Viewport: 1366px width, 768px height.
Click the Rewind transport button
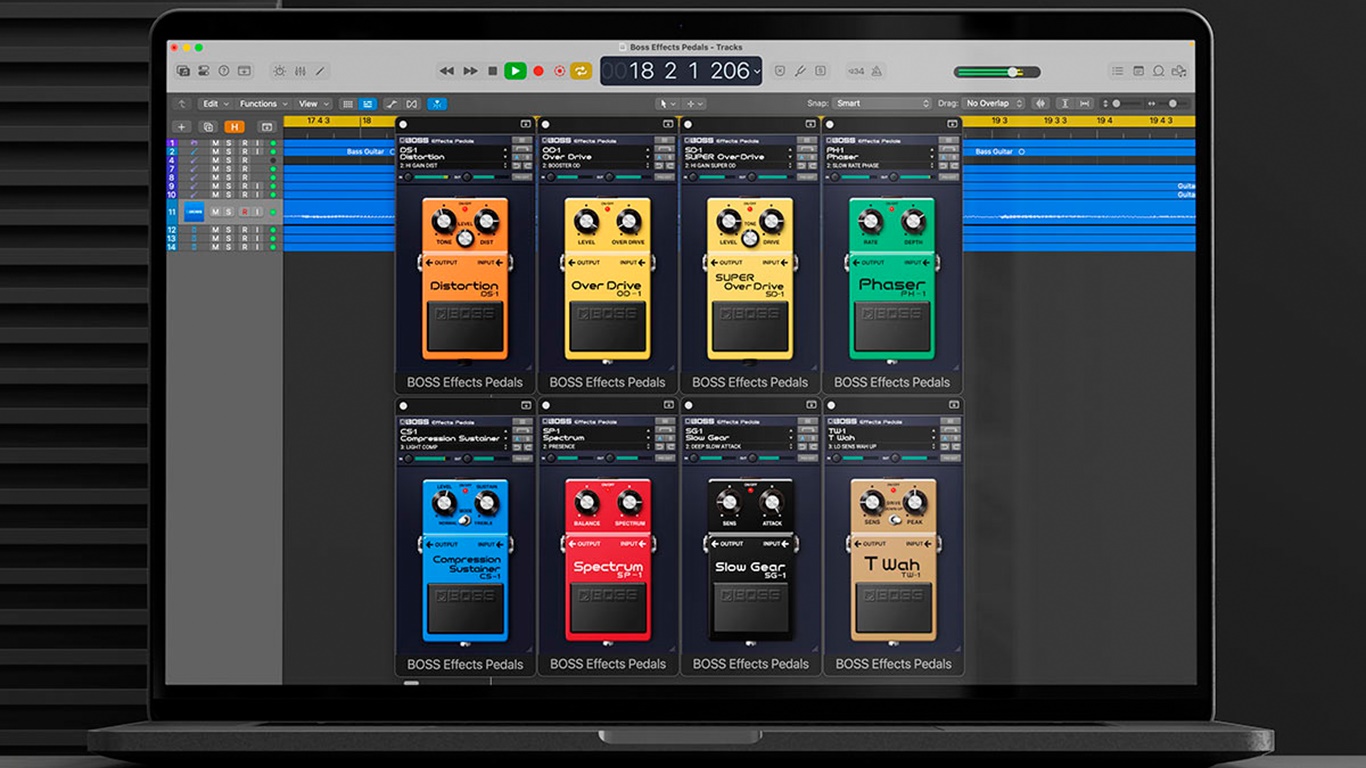[447, 71]
